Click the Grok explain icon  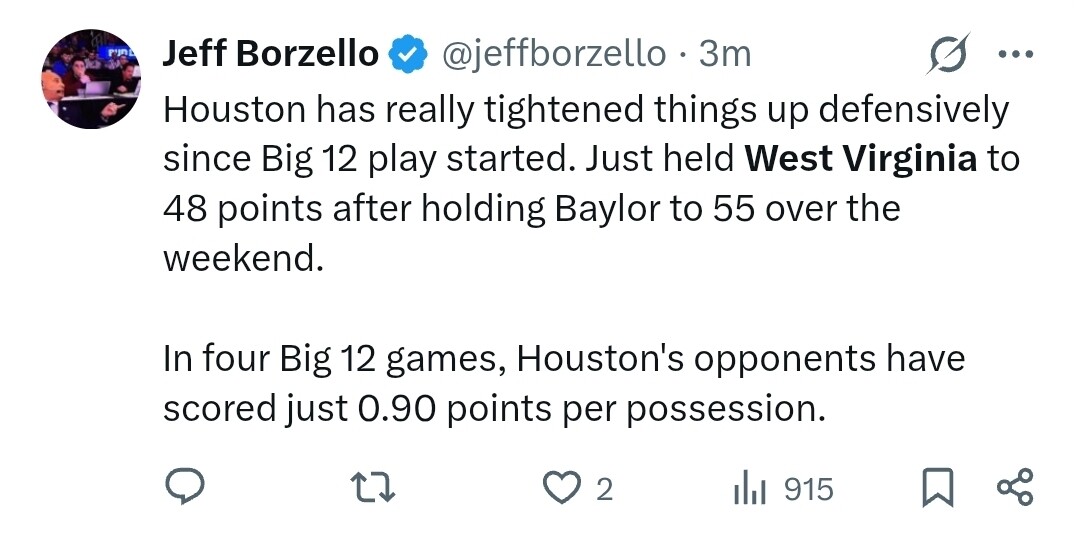[x=946, y=54]
